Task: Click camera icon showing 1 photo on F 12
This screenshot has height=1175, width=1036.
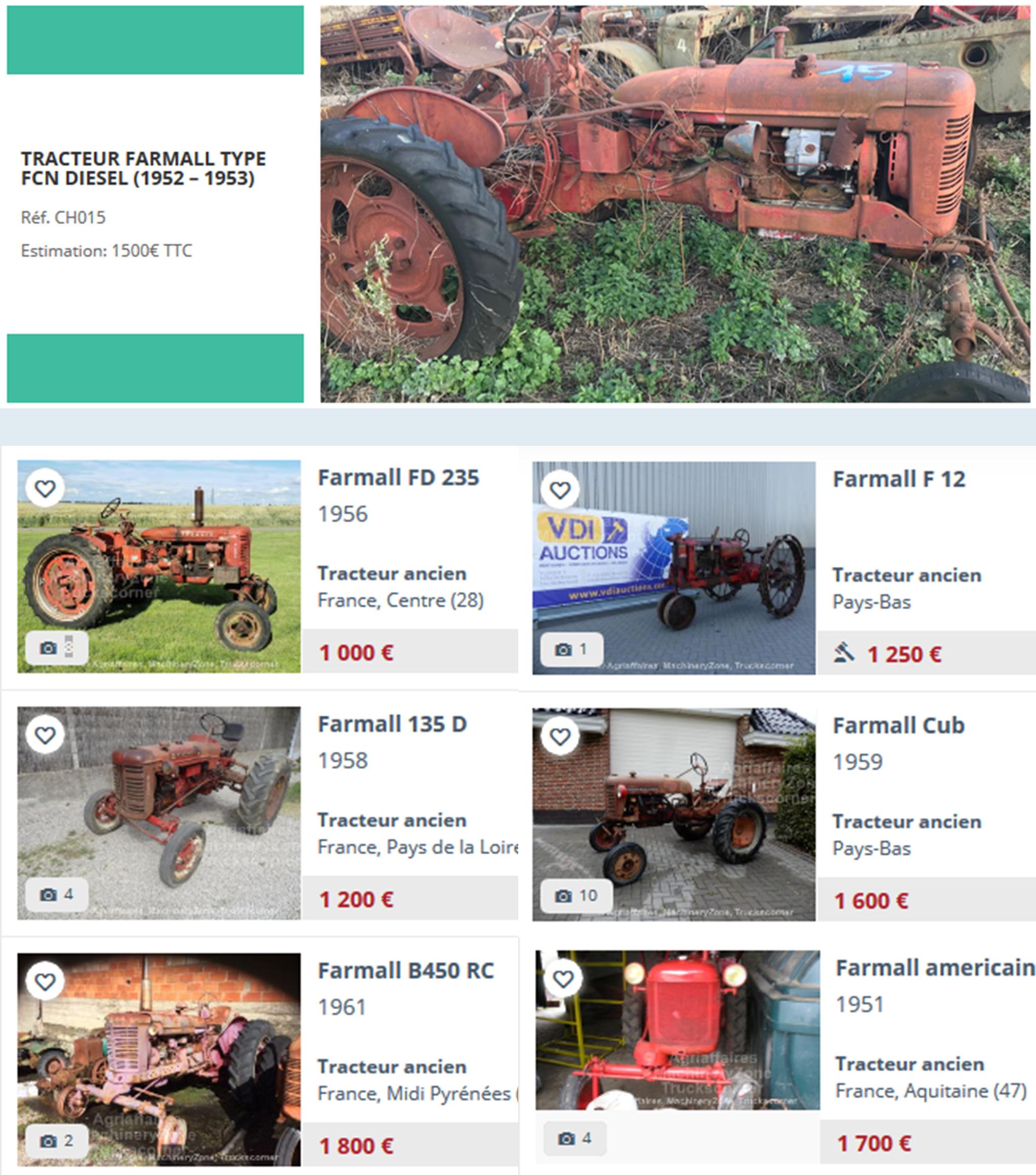Action: (x=563, y=650)
